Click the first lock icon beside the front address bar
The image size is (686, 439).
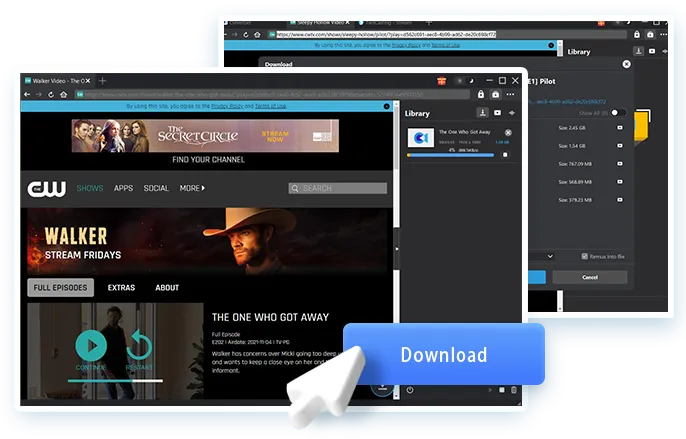coord(481,94)
